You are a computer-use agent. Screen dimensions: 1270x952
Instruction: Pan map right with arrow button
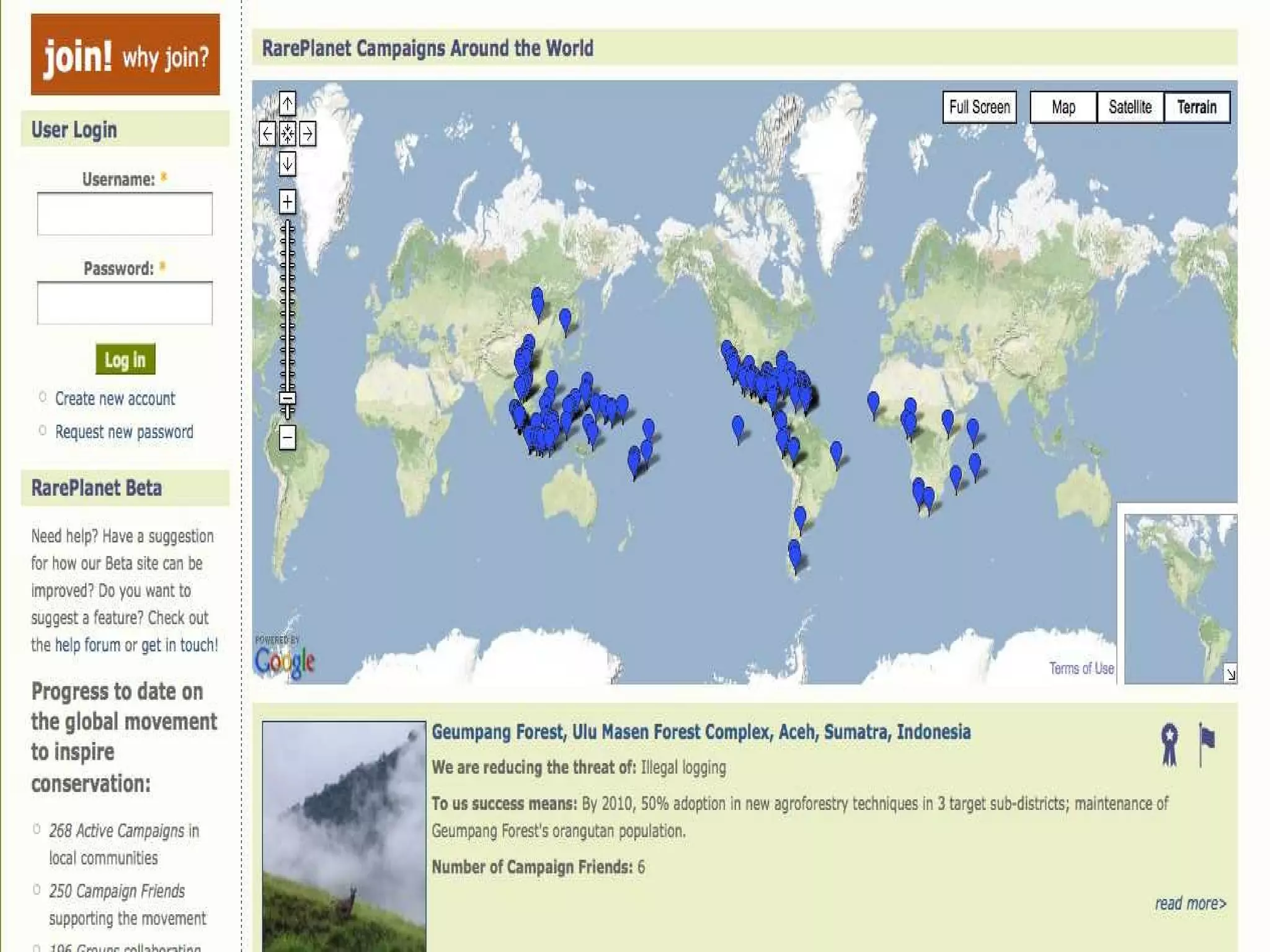pyautogui.click(x=308, y=133)
